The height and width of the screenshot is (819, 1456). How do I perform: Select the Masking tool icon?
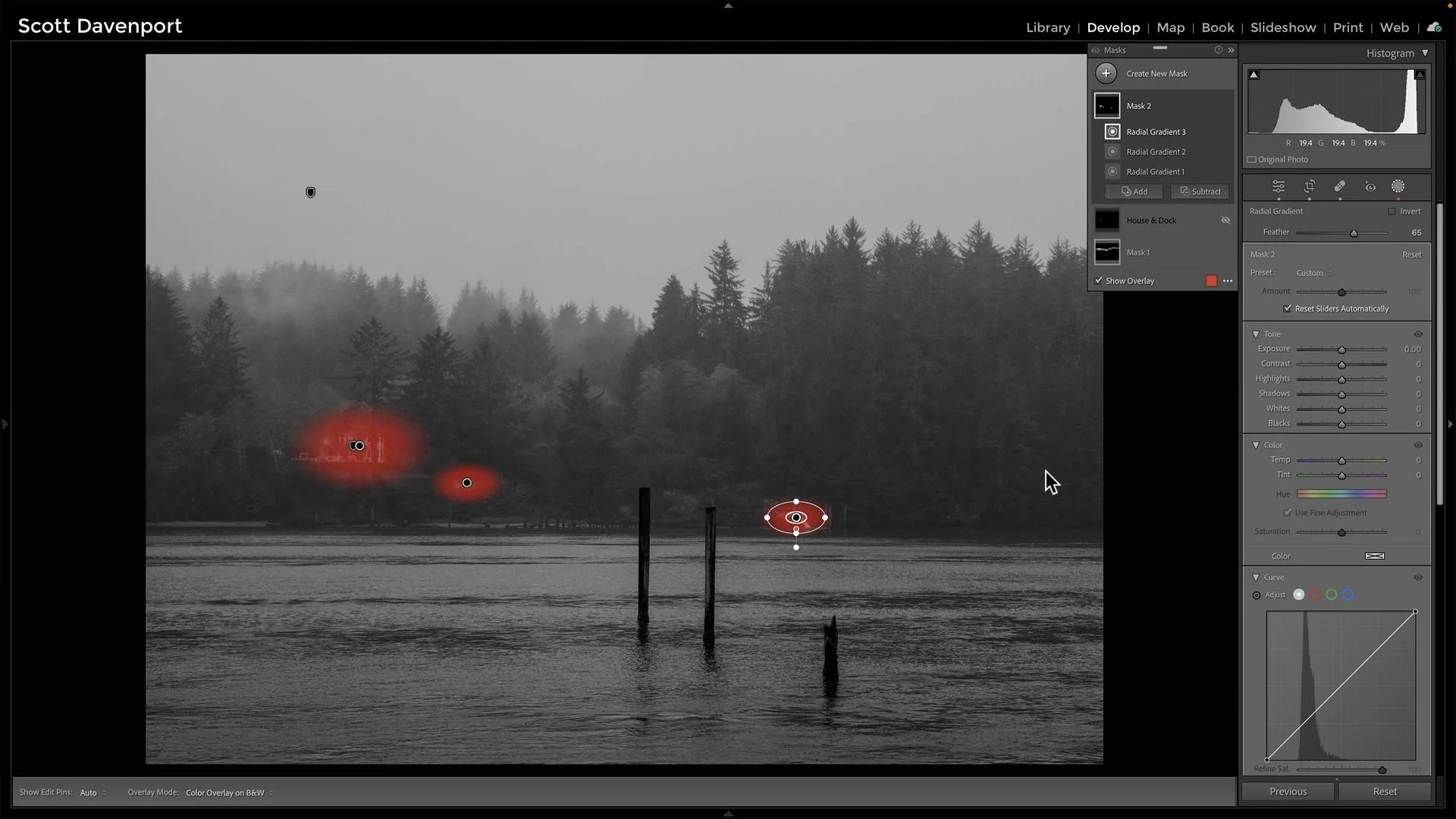1398,187
